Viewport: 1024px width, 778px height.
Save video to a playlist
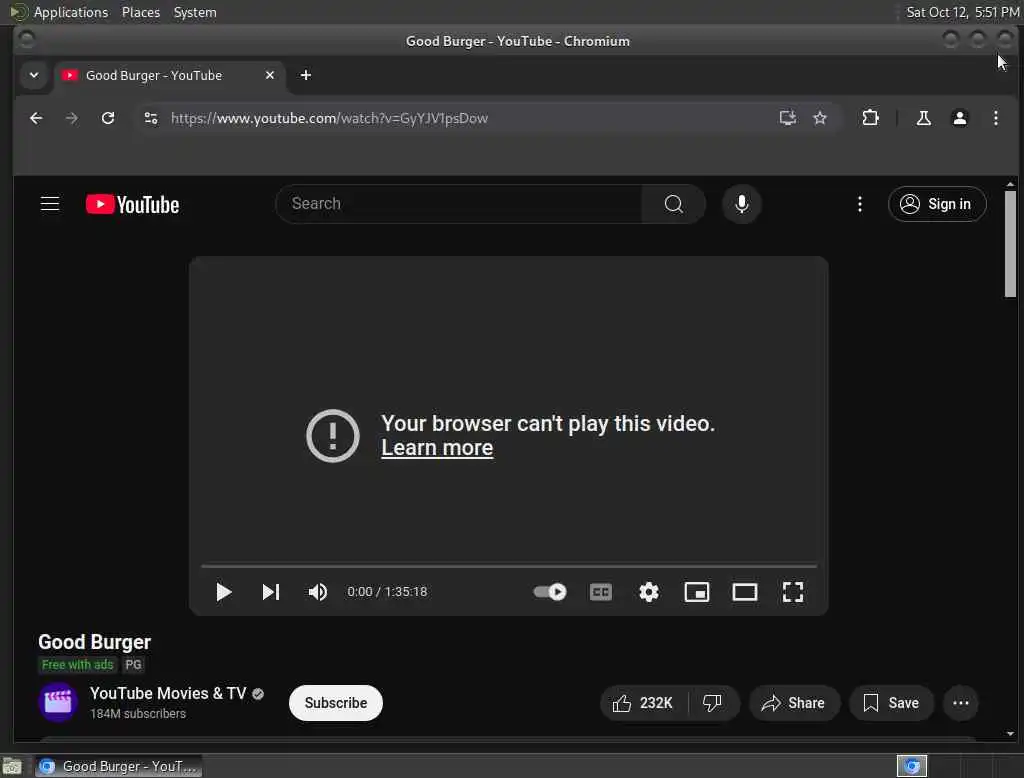tap(891, 703)
